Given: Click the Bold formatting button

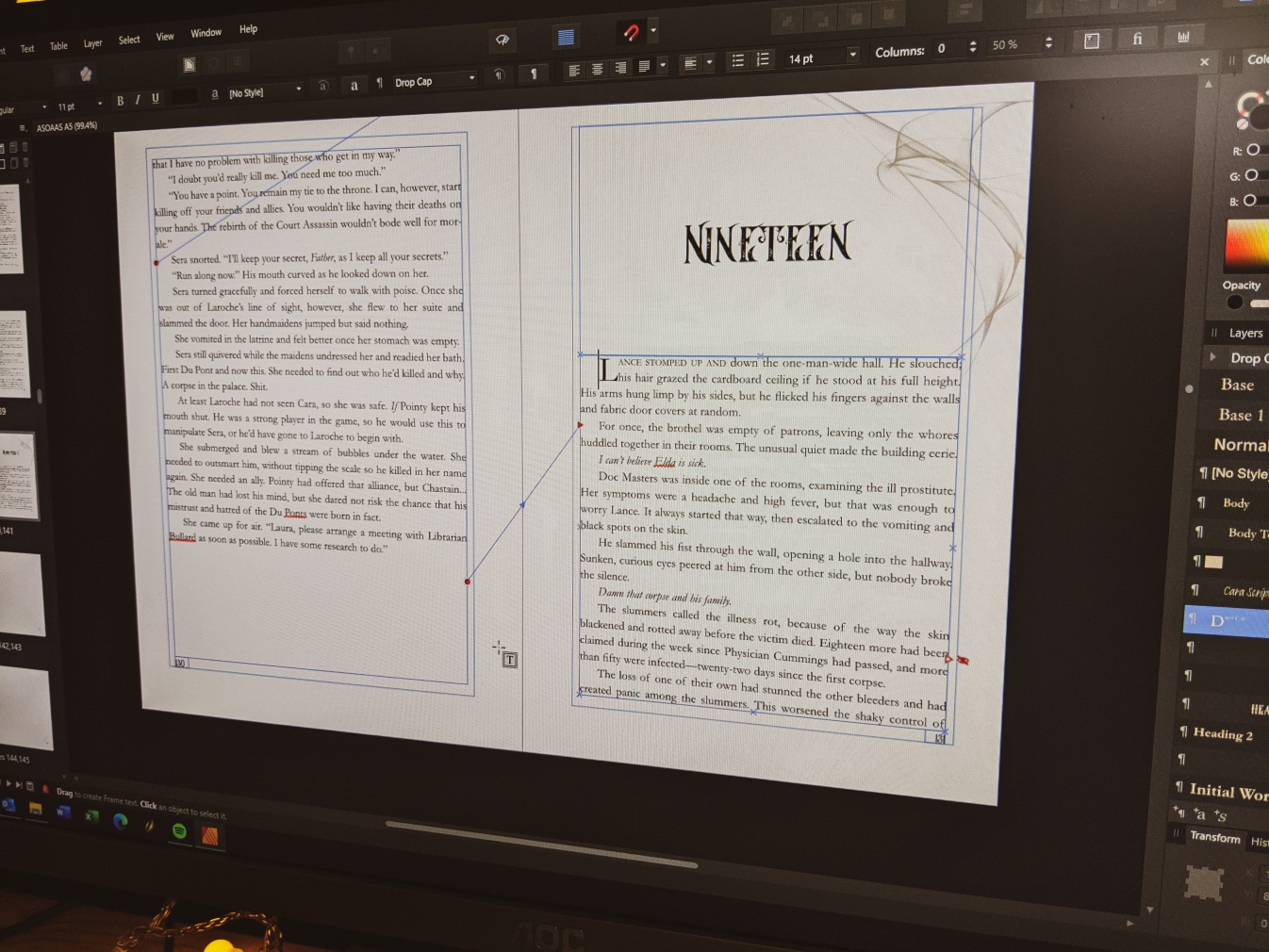Looking at the screenshot, I should tap(120, 100).
